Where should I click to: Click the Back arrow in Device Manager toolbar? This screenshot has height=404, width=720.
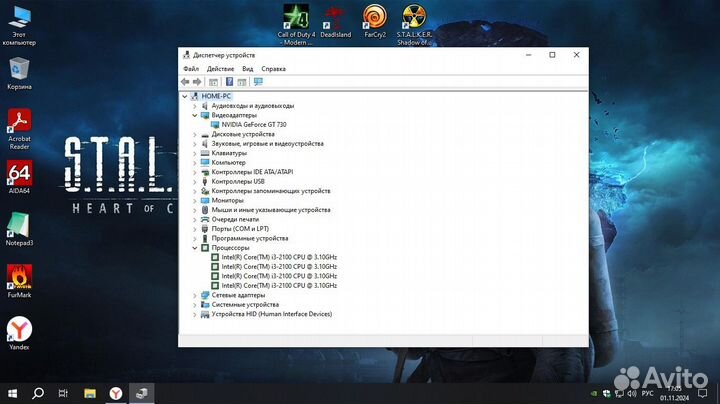(185, 82)
